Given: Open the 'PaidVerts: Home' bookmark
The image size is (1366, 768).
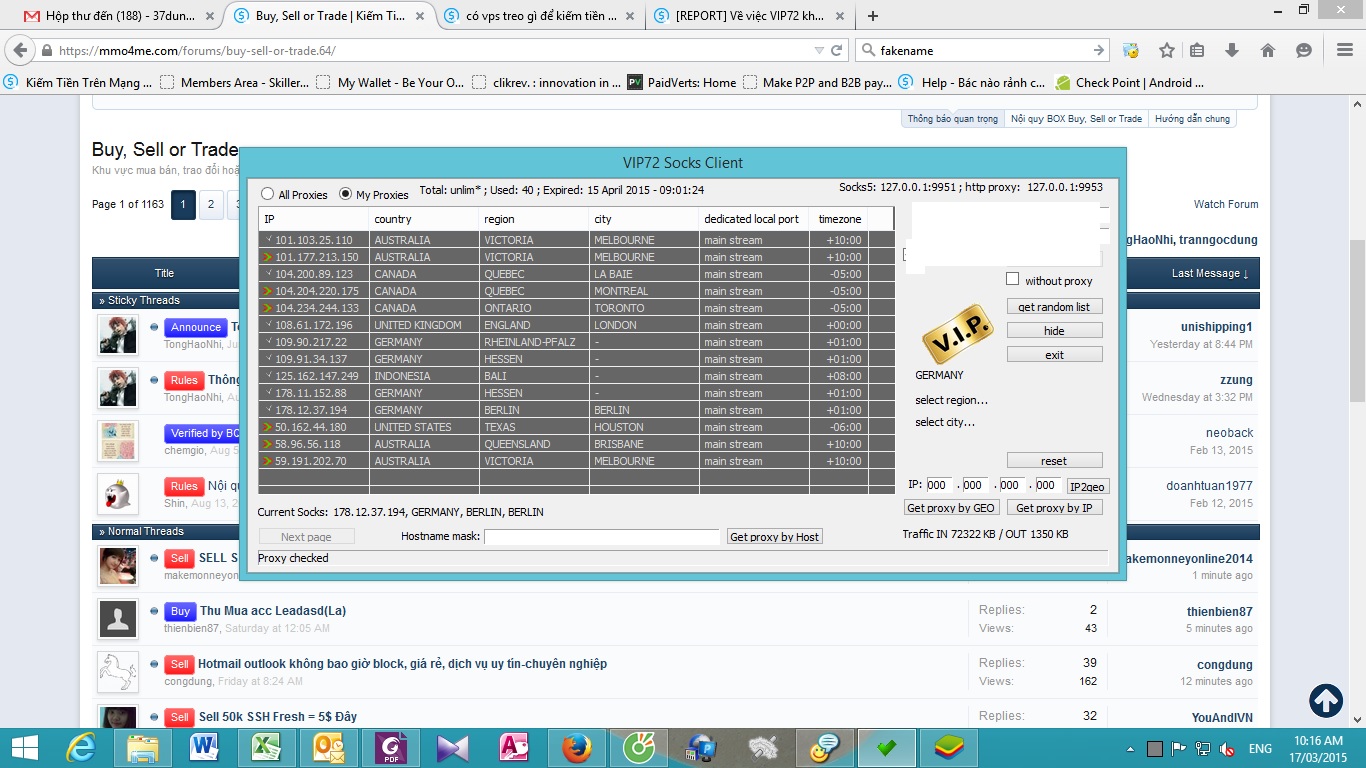Looking at the screenshot, I should coord(681,83).
